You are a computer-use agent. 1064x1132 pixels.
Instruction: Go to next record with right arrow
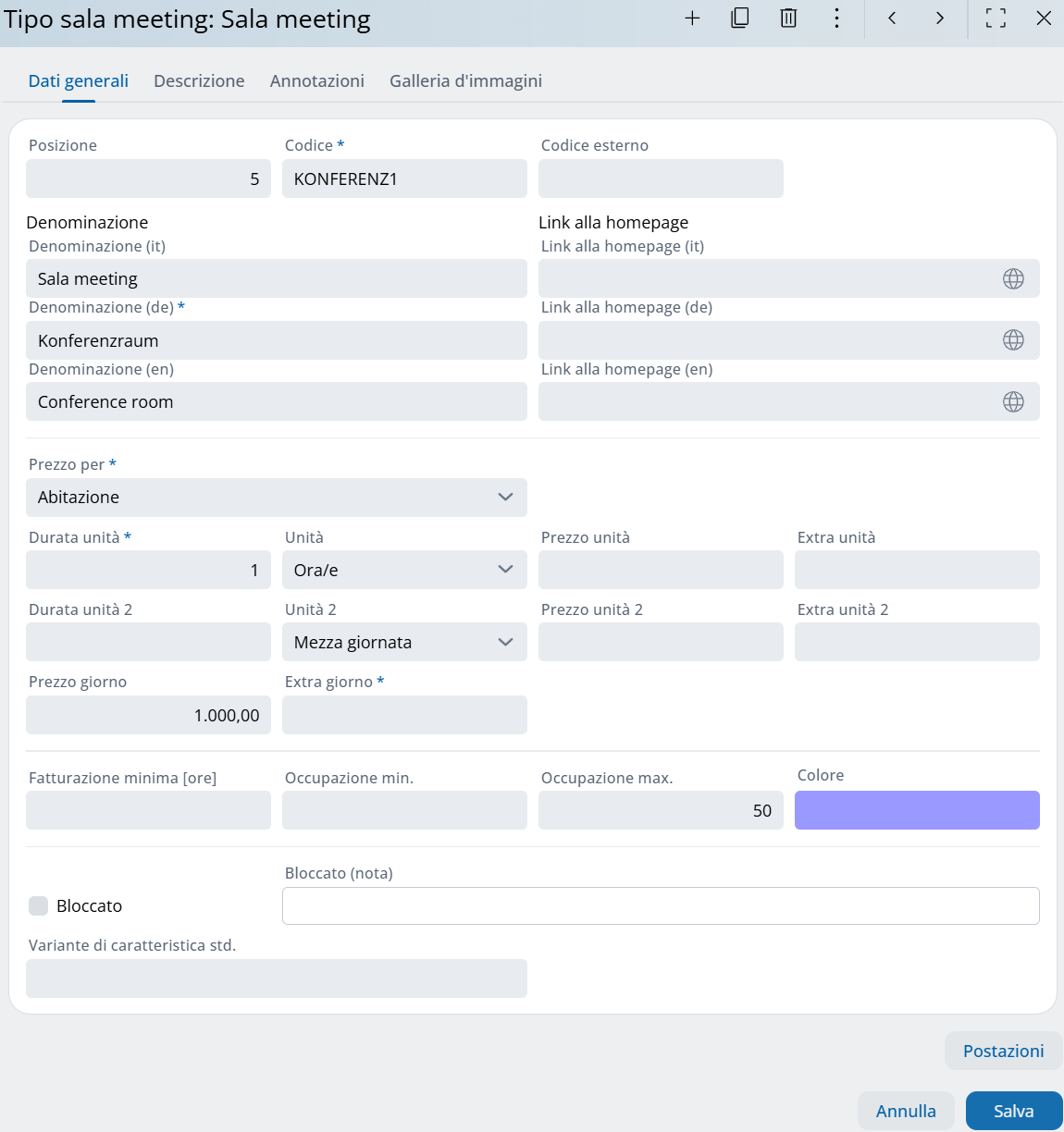(x=940, y=18)
